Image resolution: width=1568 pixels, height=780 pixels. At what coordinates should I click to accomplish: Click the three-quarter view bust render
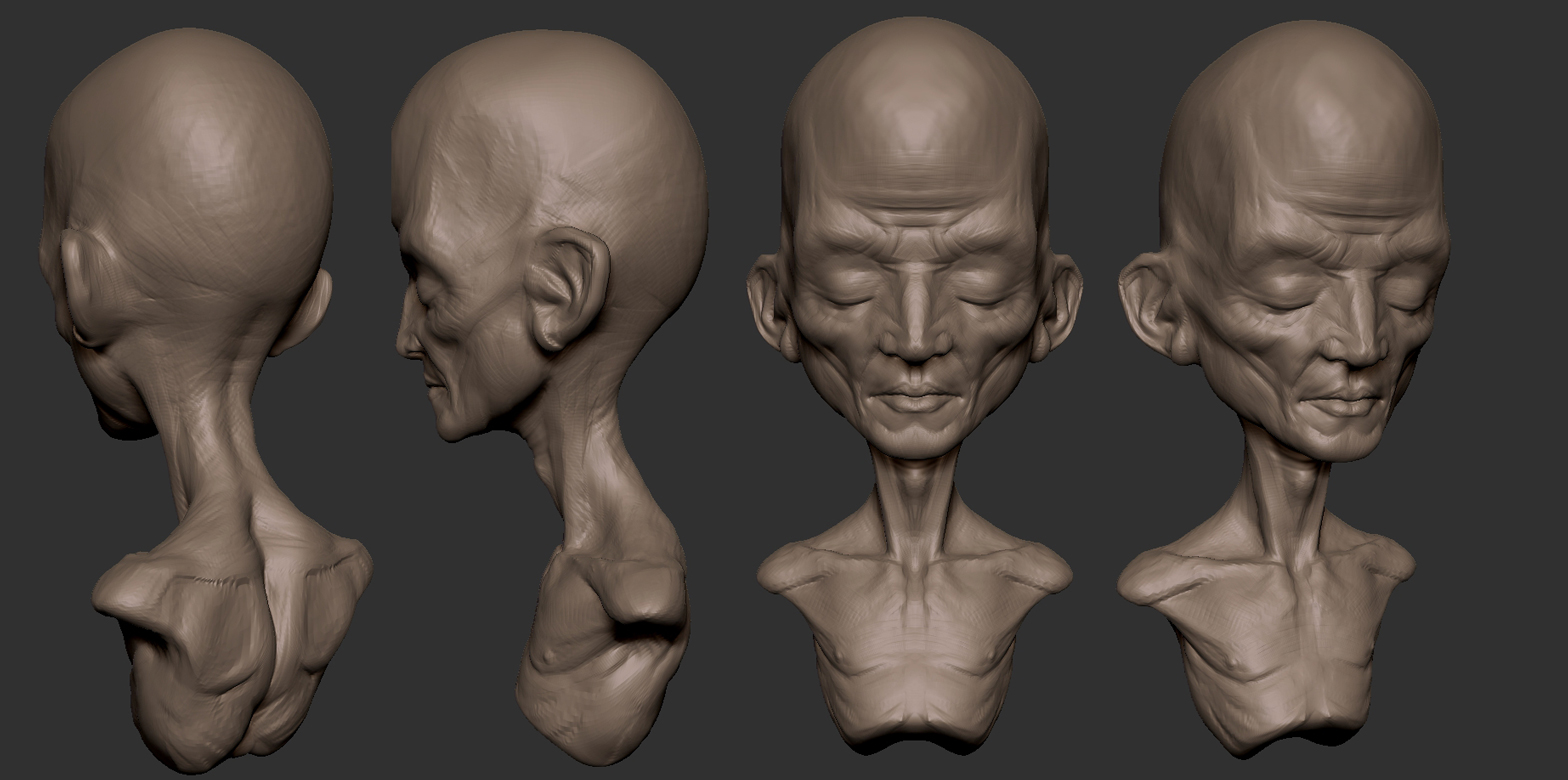pos(1285,388)
